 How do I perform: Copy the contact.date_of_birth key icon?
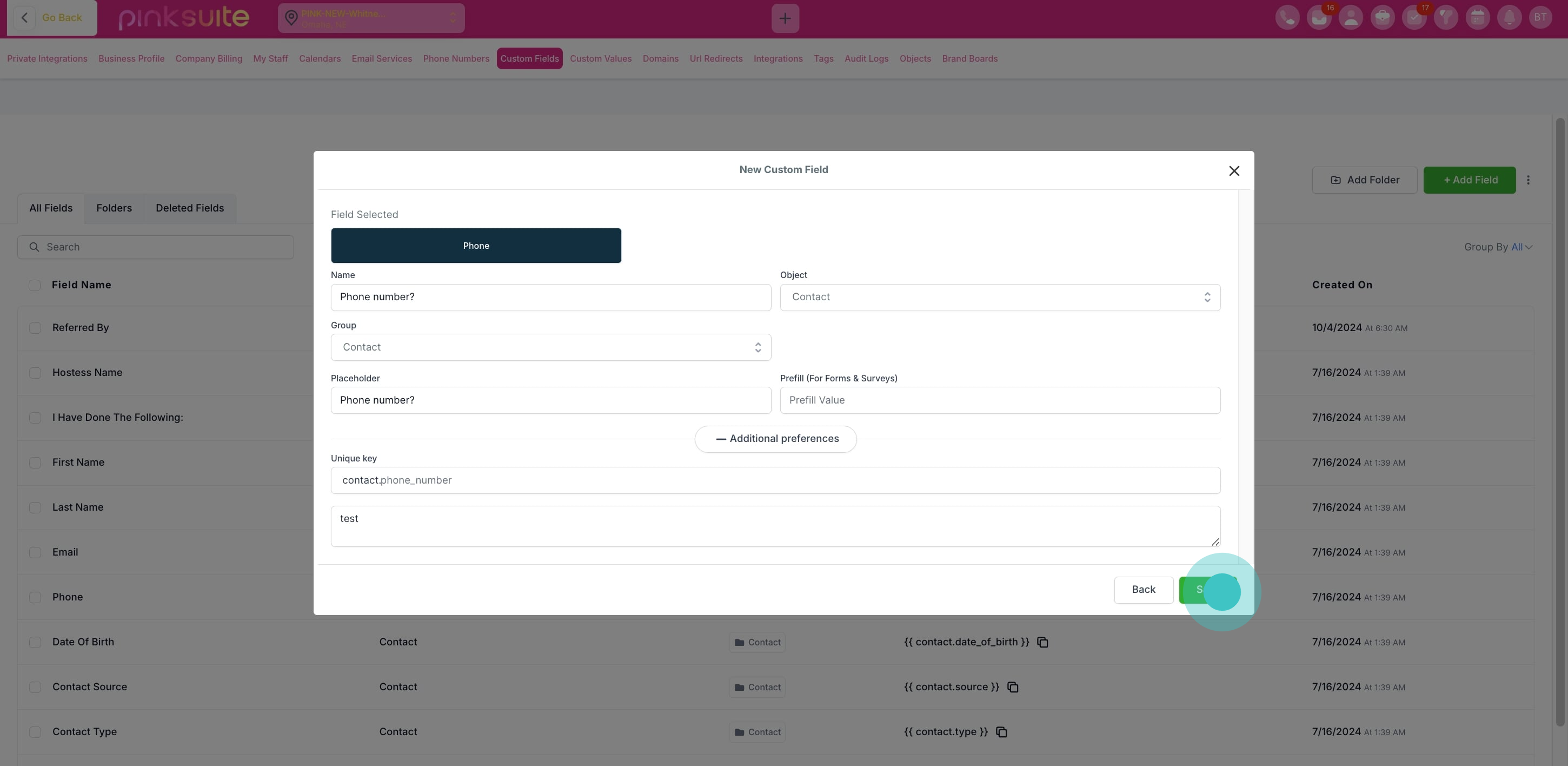(1042, 643)
